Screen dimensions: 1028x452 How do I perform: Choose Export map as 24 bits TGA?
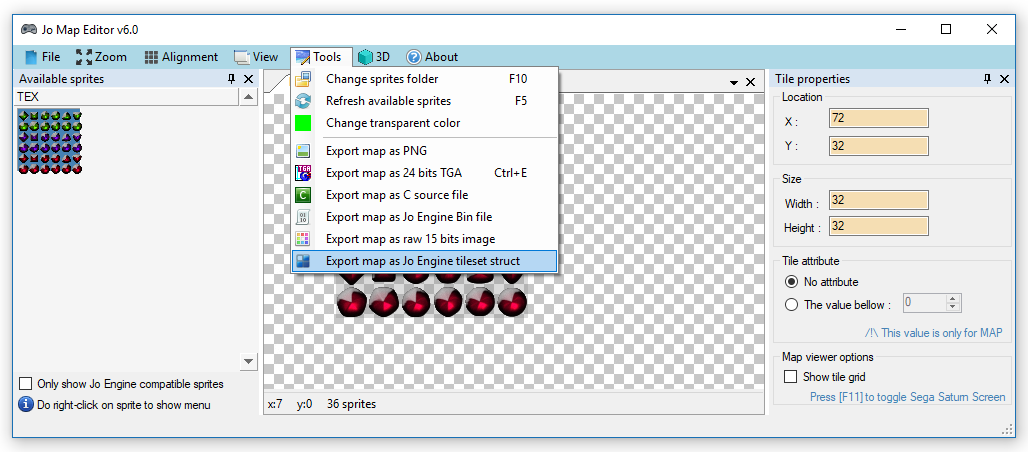[x=424, y=173]
